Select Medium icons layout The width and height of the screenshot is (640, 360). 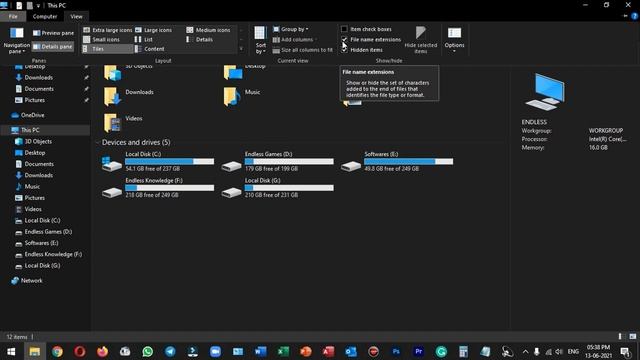[209, 30]
